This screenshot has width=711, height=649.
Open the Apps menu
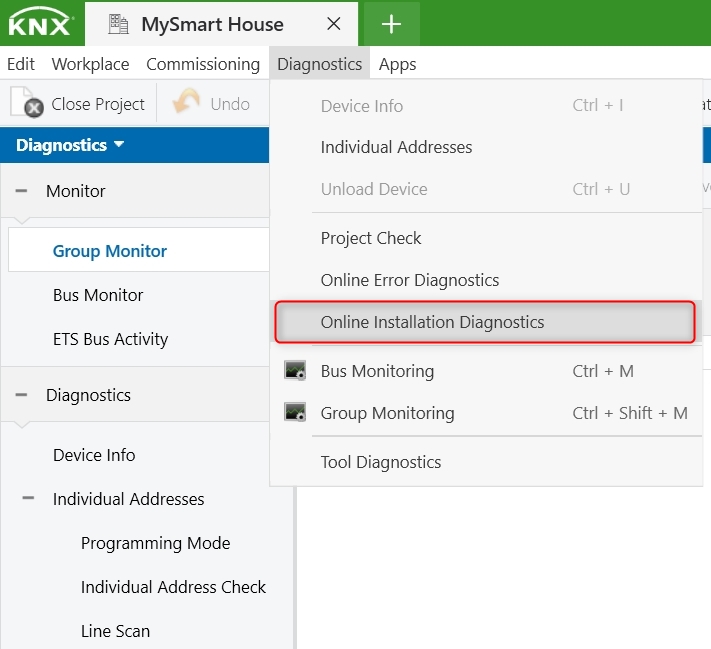click(x=398, y=64)
